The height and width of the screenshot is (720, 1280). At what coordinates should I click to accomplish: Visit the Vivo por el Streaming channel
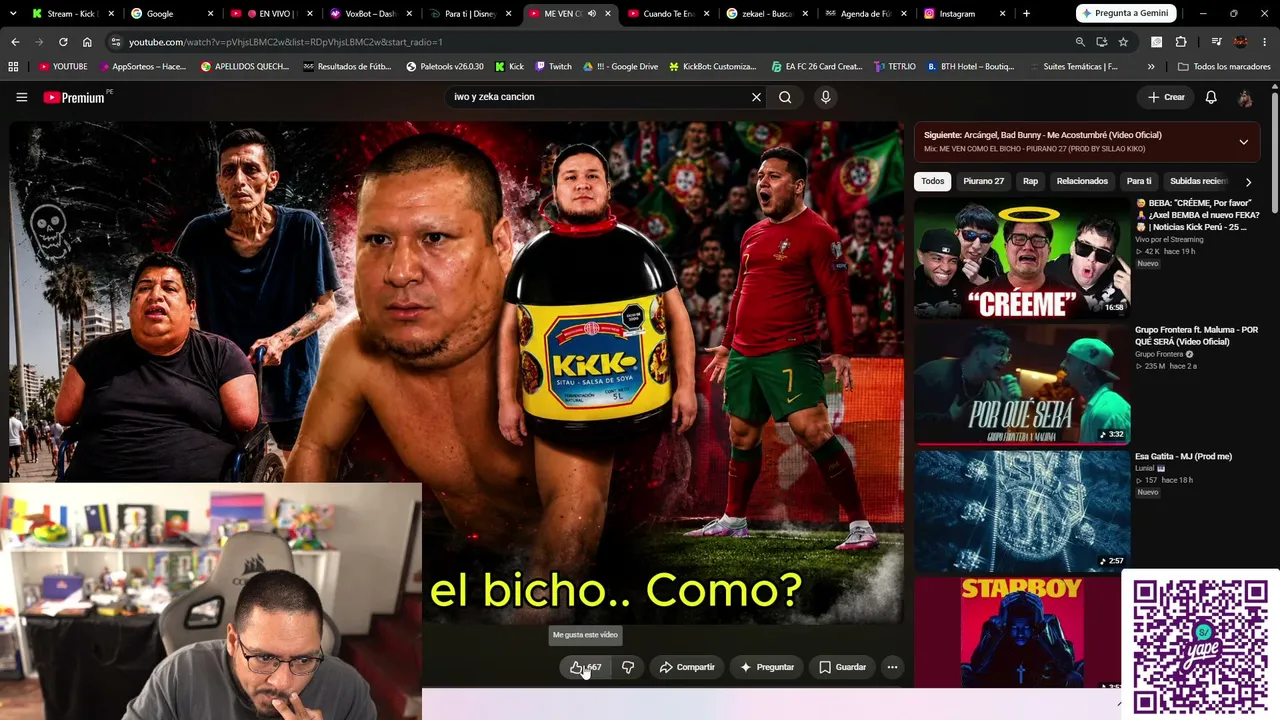pyautogui.click(x=1168, y=240)
